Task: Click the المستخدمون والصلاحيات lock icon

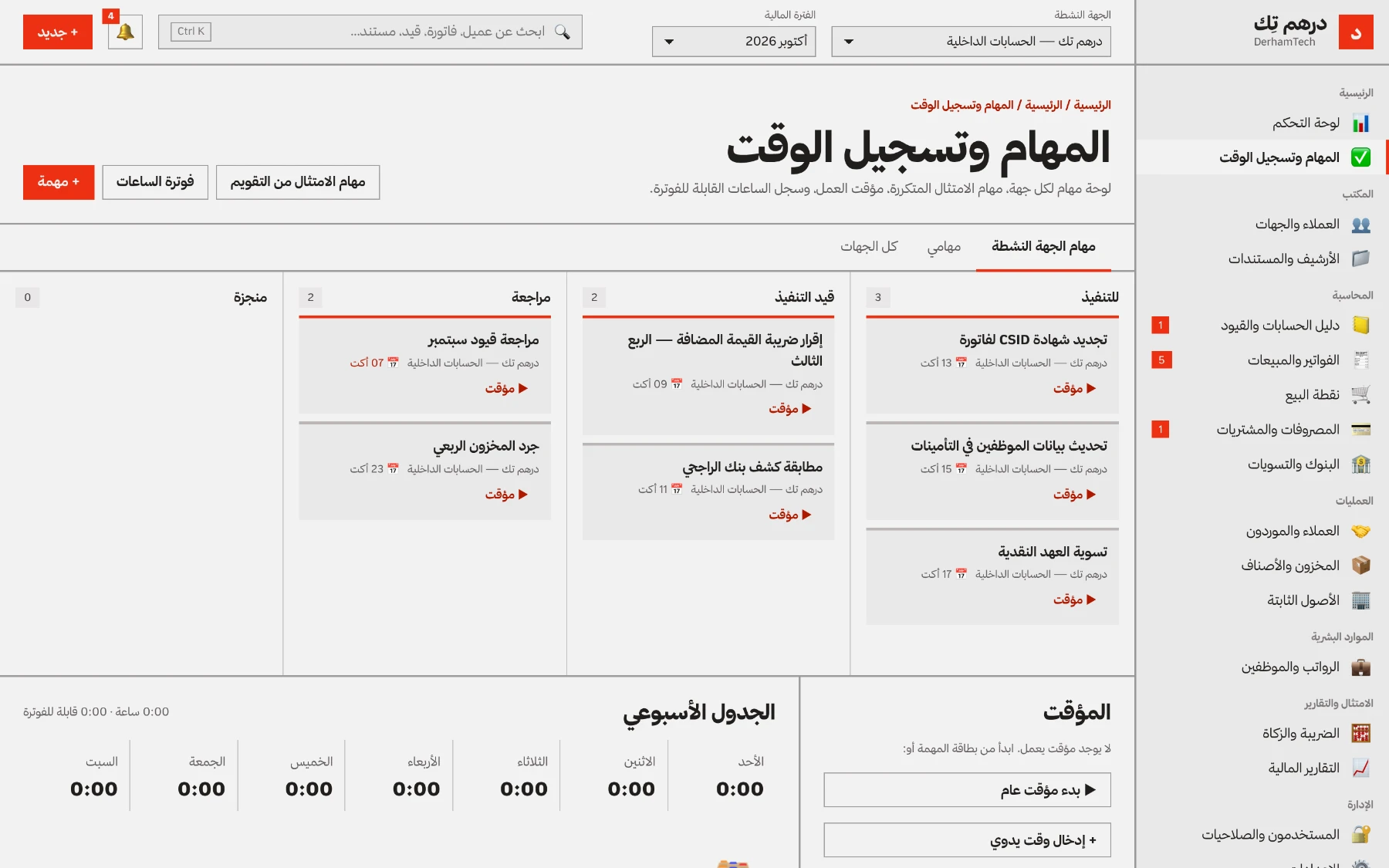Action: coord(1360,835)
